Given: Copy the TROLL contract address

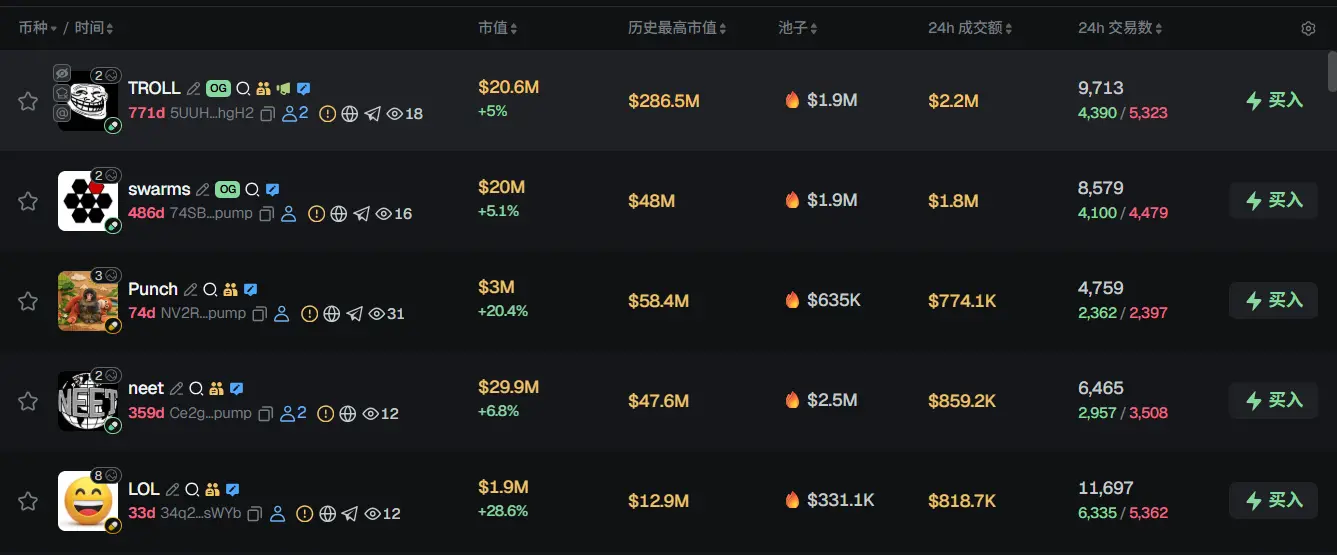Looking at the screenshot, I should tap(267, 114).
